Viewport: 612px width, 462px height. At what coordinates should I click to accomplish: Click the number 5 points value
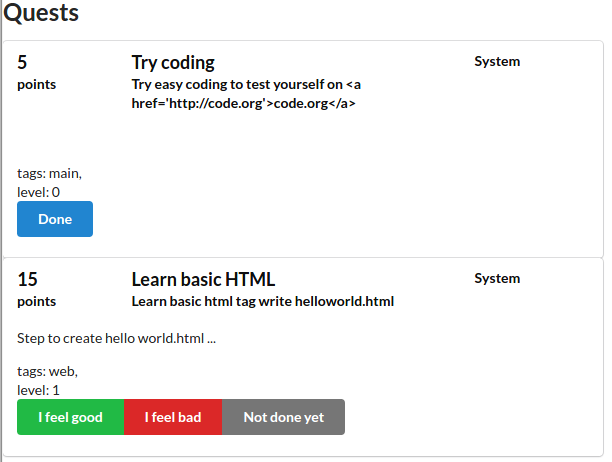click(x=23, y=62)
